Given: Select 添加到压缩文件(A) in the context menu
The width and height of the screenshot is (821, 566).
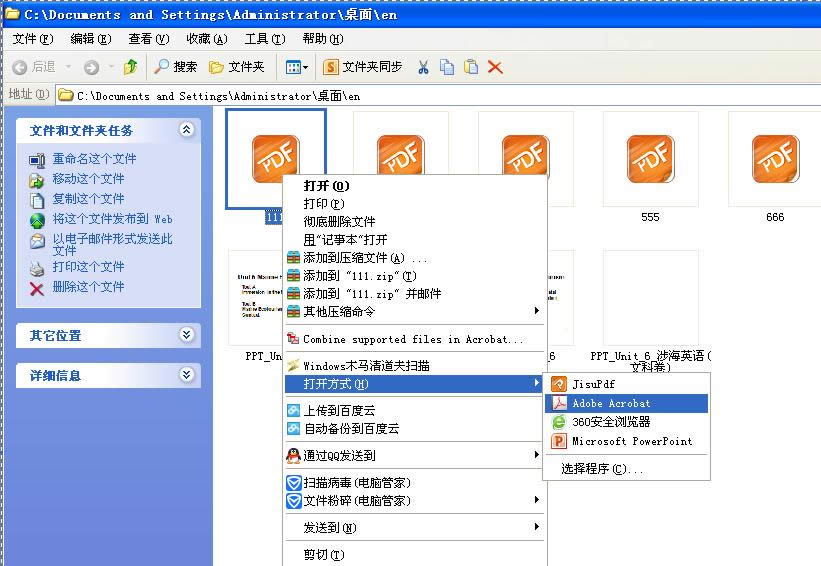Looking at the screenshot, I should coord(363,258).
